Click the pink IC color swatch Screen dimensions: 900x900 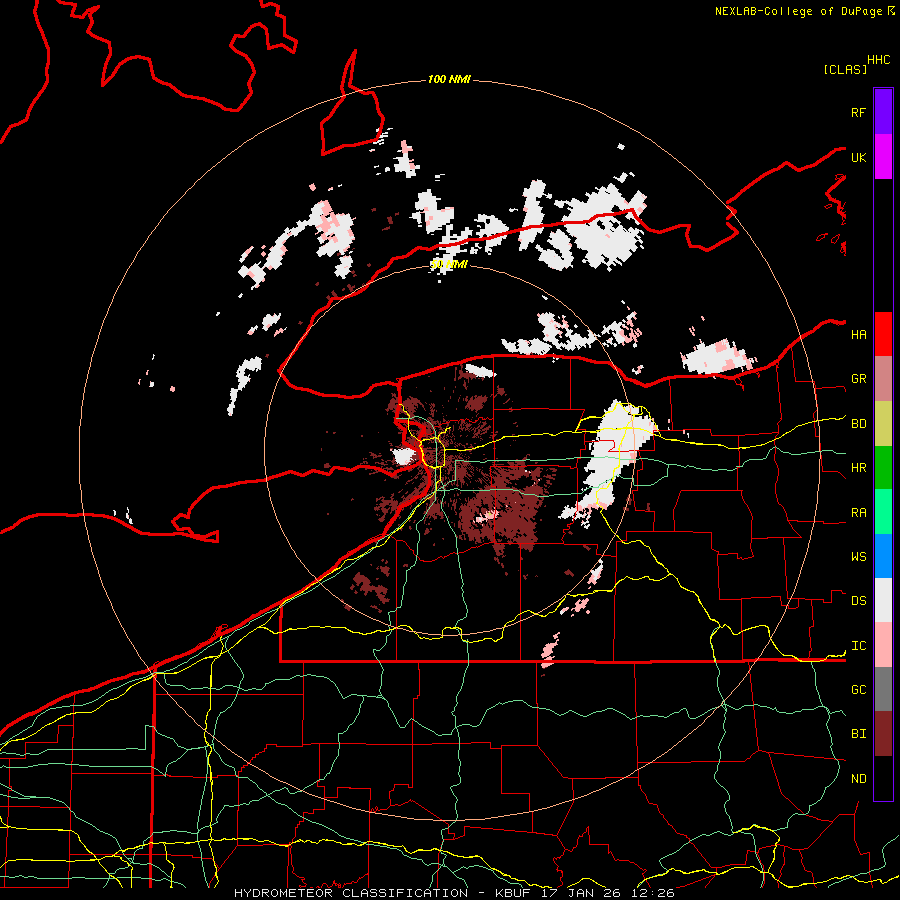coord(883,645)
